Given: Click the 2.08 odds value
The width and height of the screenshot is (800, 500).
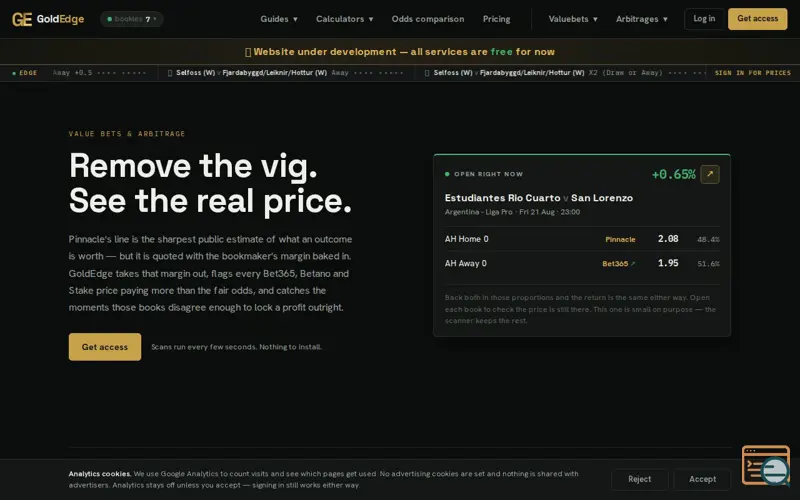Looking at the screenshot, I should [x=668, y=239].
